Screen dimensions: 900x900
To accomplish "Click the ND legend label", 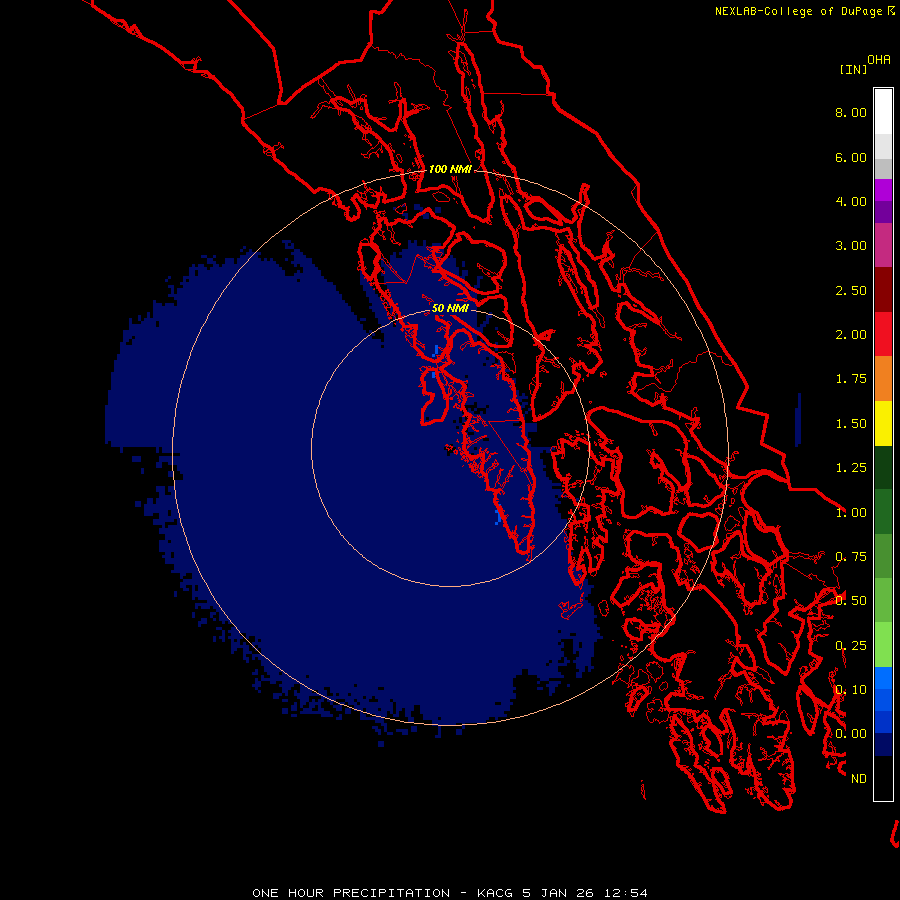I will pos(859,779).
